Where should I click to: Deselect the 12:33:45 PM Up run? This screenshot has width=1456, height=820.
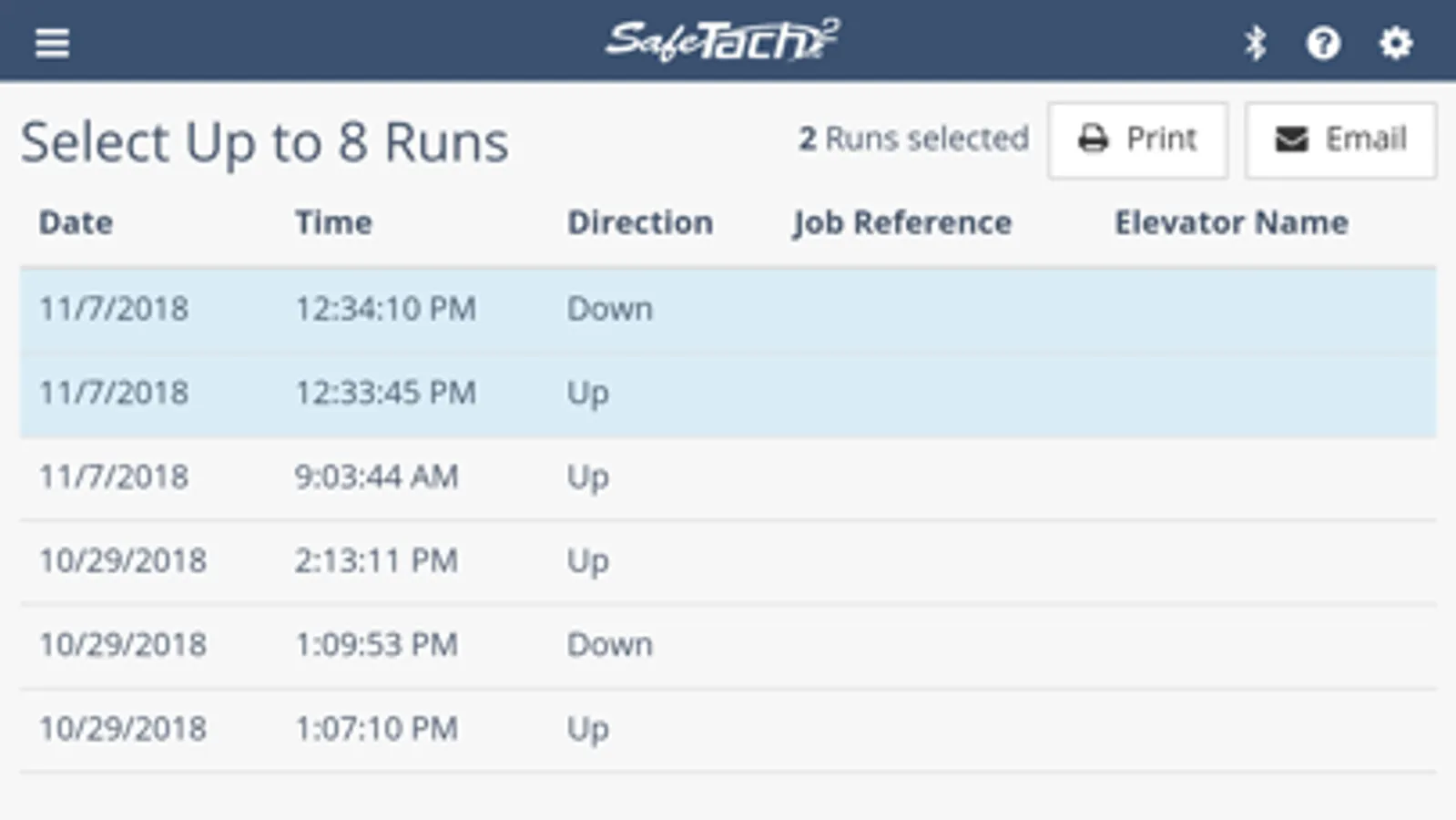(x=727, y=393)
